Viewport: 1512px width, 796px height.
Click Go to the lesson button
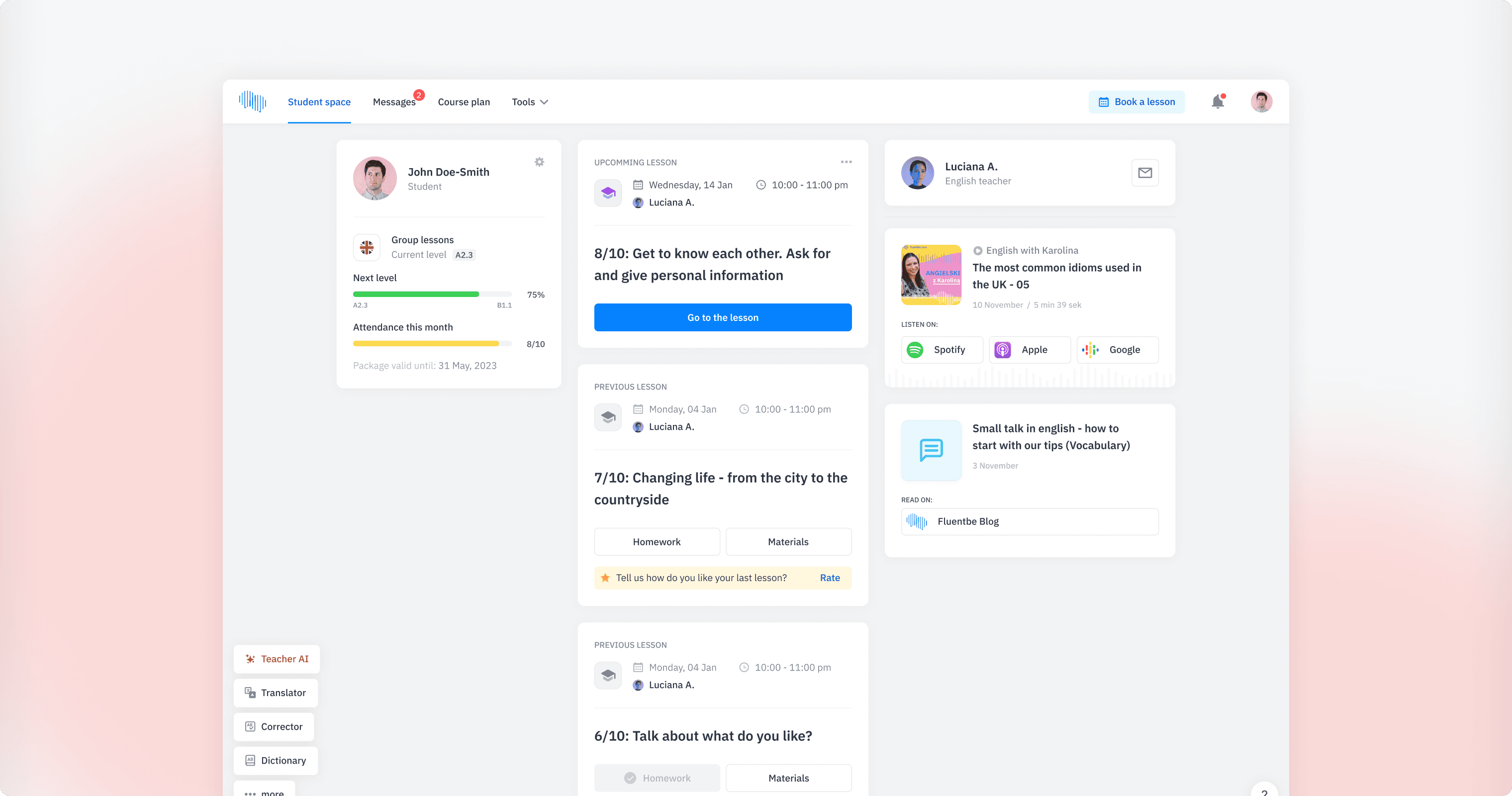point(723,317)
